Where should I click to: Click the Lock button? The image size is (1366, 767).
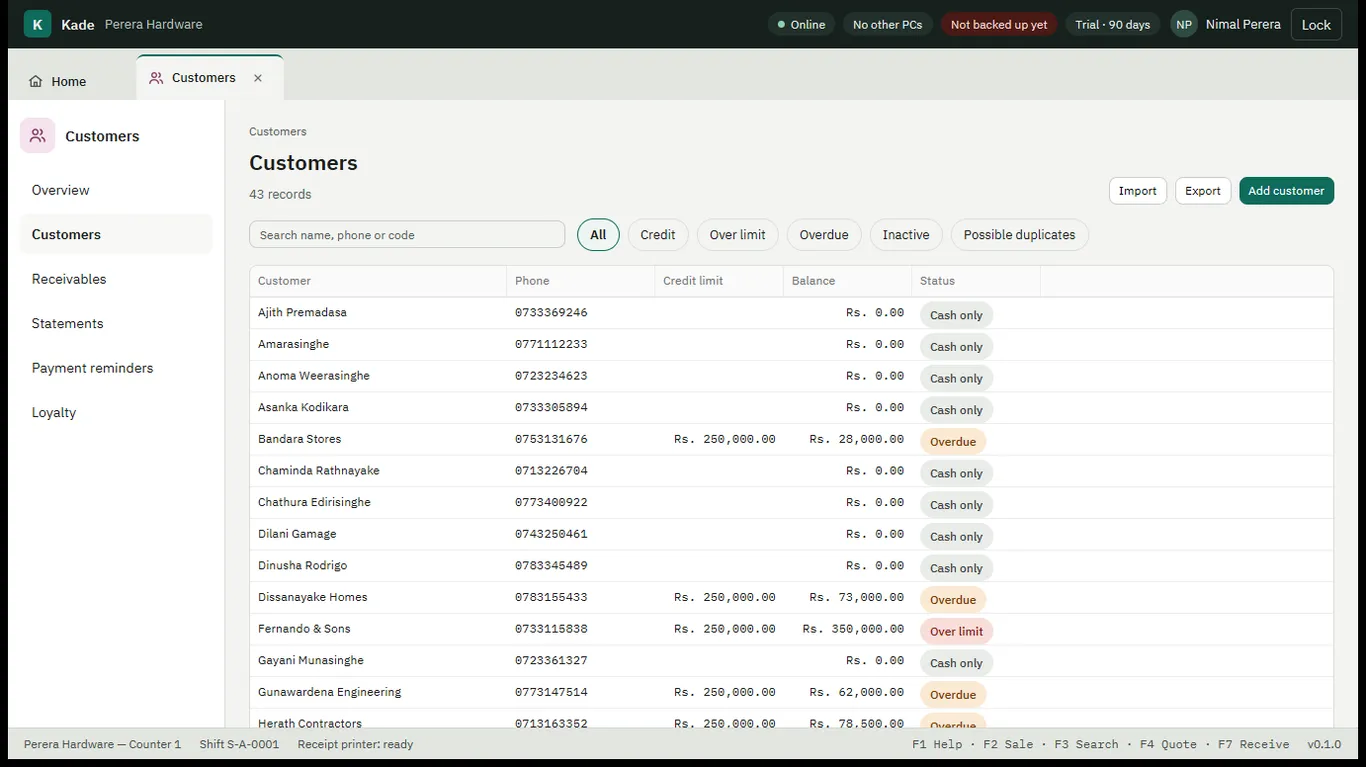point(1316,24)
